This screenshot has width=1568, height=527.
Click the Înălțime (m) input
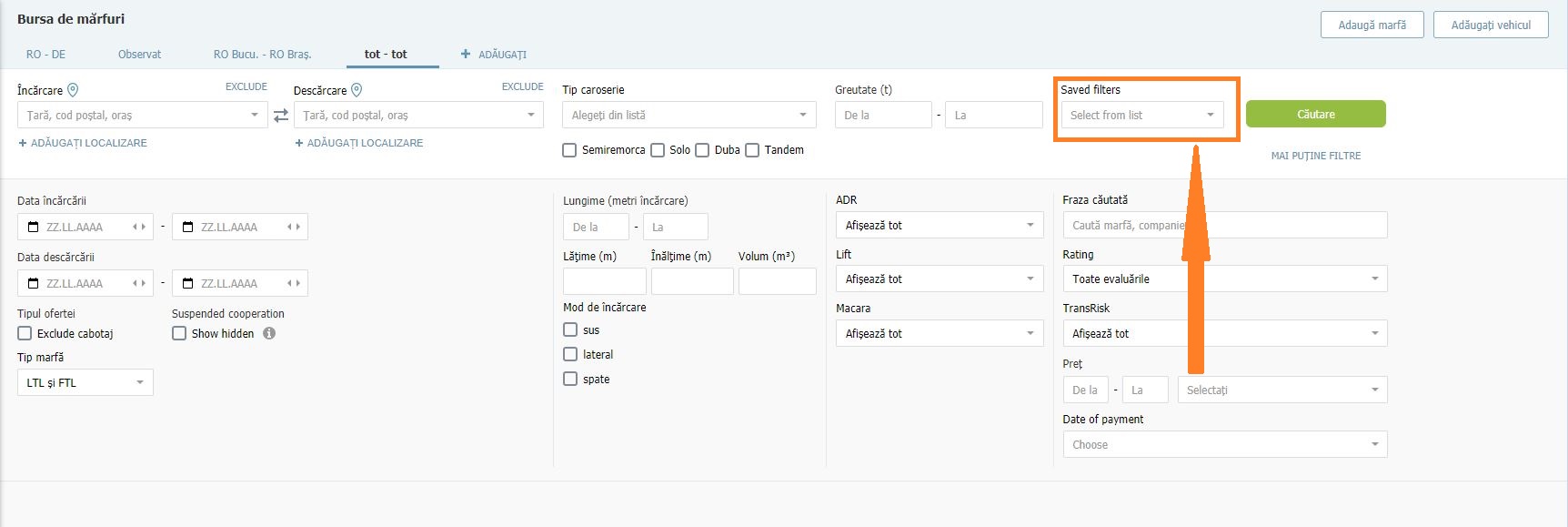click(x=692, y=281)
